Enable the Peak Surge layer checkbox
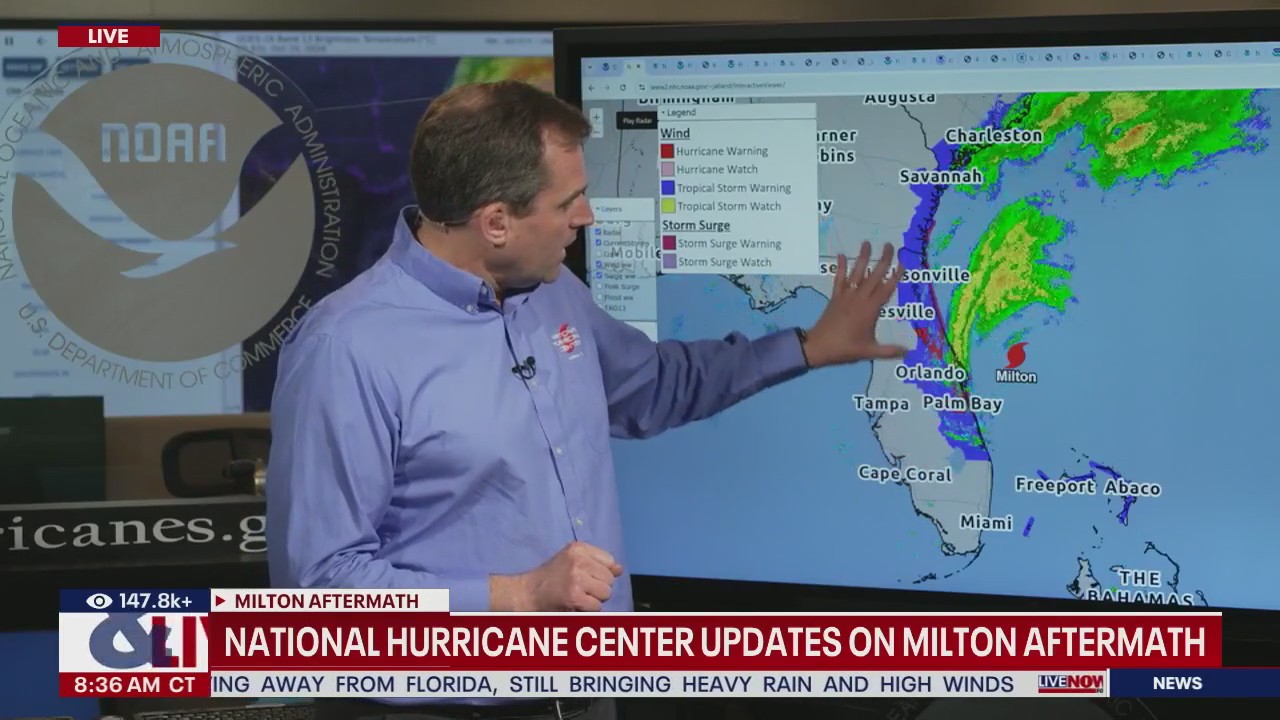 point(599,286)
